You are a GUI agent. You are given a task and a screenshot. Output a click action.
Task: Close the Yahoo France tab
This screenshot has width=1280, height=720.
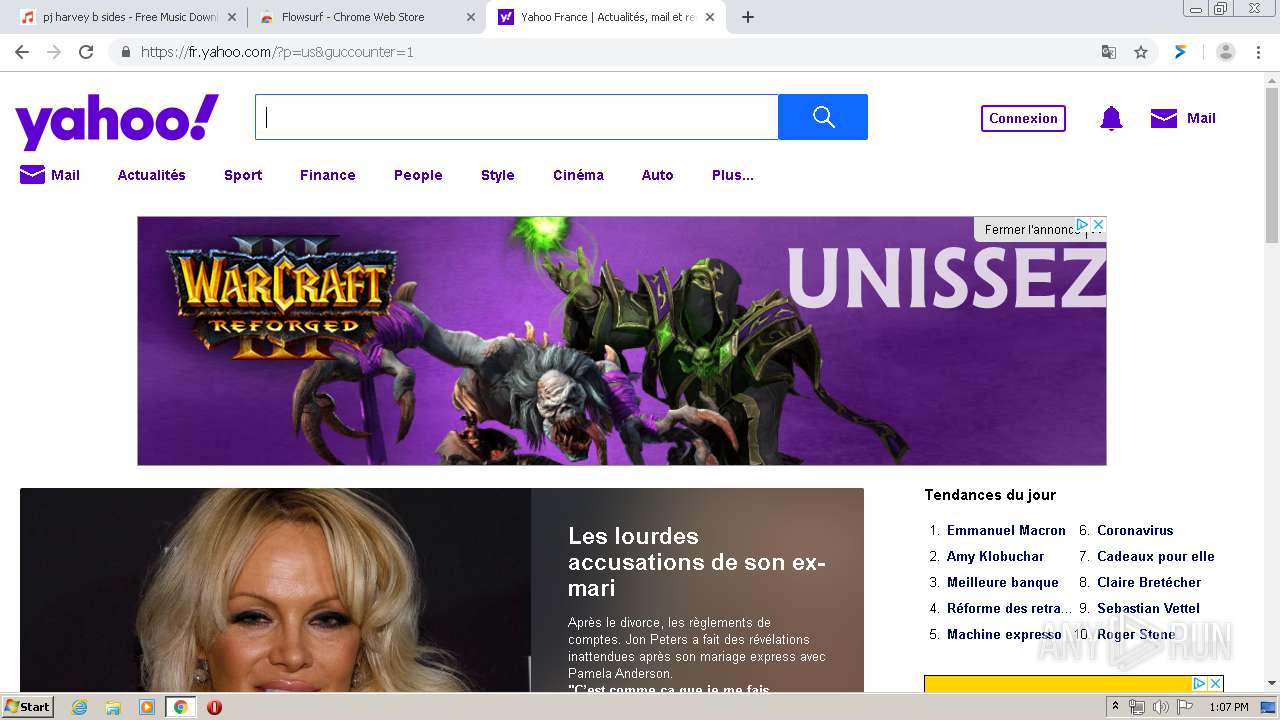[710, 17]
